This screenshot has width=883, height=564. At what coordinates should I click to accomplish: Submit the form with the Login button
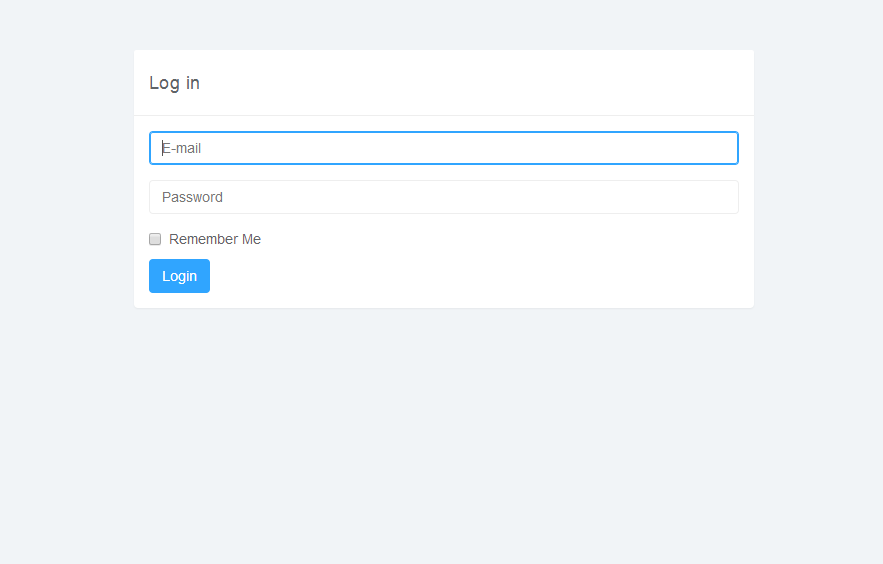click(x=179, y=276)
